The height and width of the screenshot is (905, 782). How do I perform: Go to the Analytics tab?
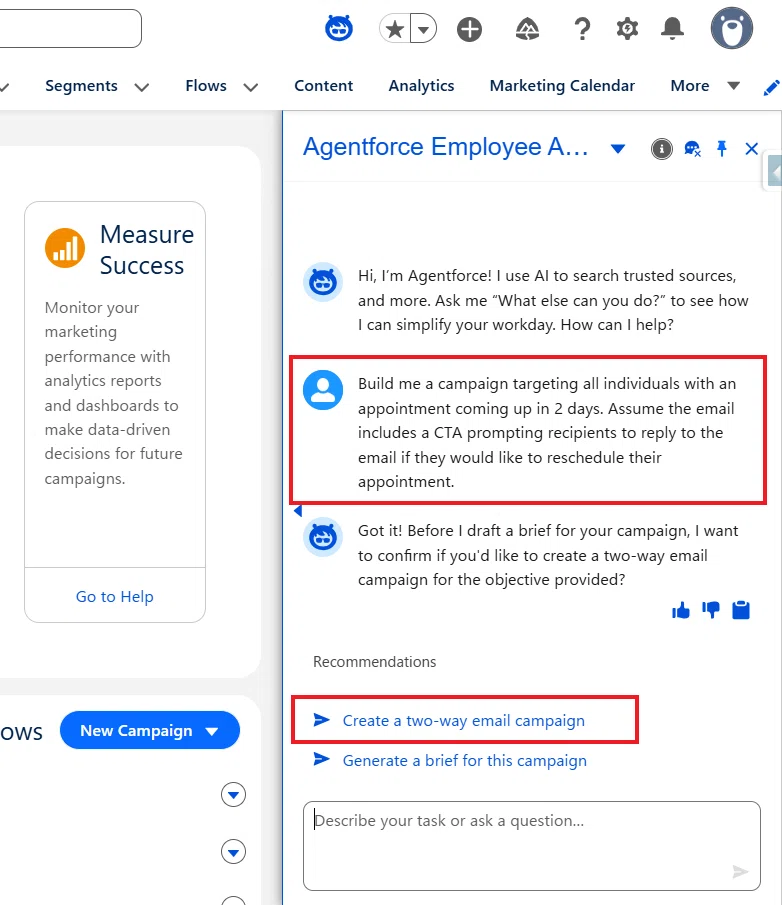pyautogui.click(x=421, y=85)
